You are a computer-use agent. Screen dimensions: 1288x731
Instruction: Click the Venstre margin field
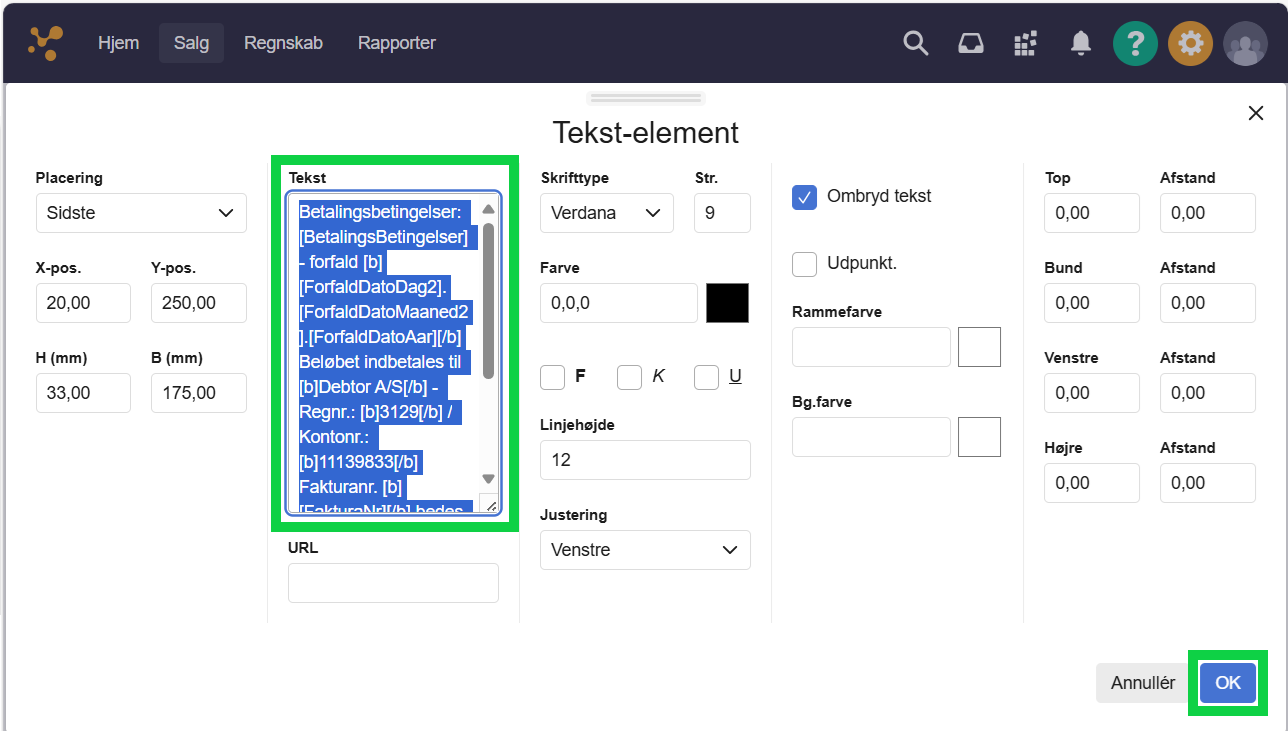1092,393
